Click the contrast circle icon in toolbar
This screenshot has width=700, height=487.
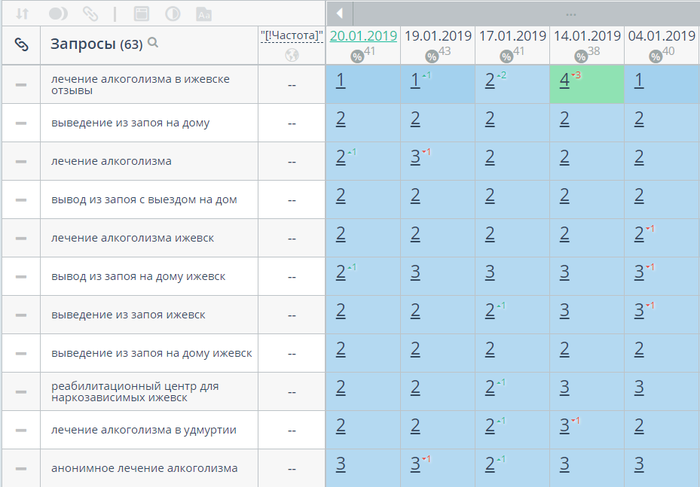pos(172,14)
